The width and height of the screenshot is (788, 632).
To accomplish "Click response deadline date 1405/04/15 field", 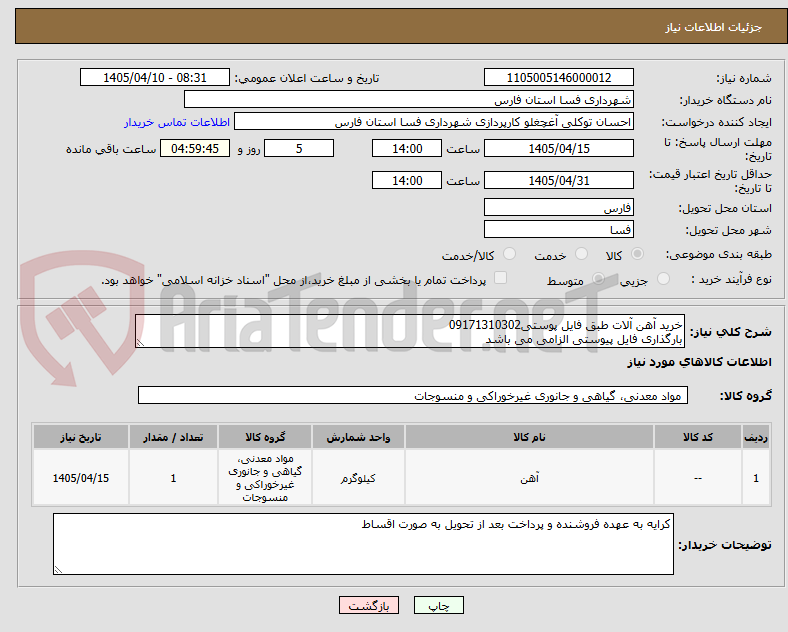I will (559, 149).
